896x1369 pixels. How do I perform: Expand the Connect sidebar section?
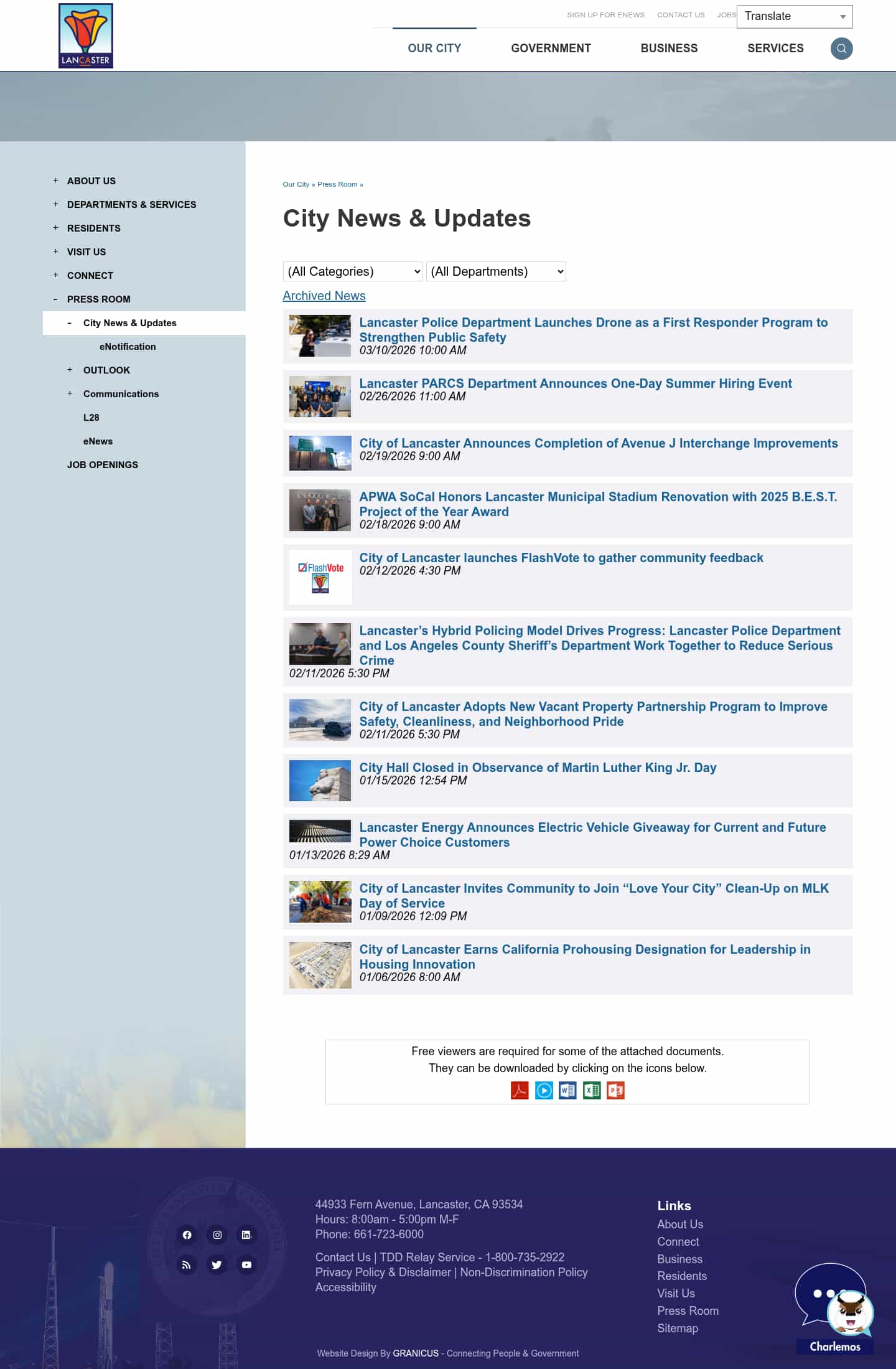(x=55, y=275)
